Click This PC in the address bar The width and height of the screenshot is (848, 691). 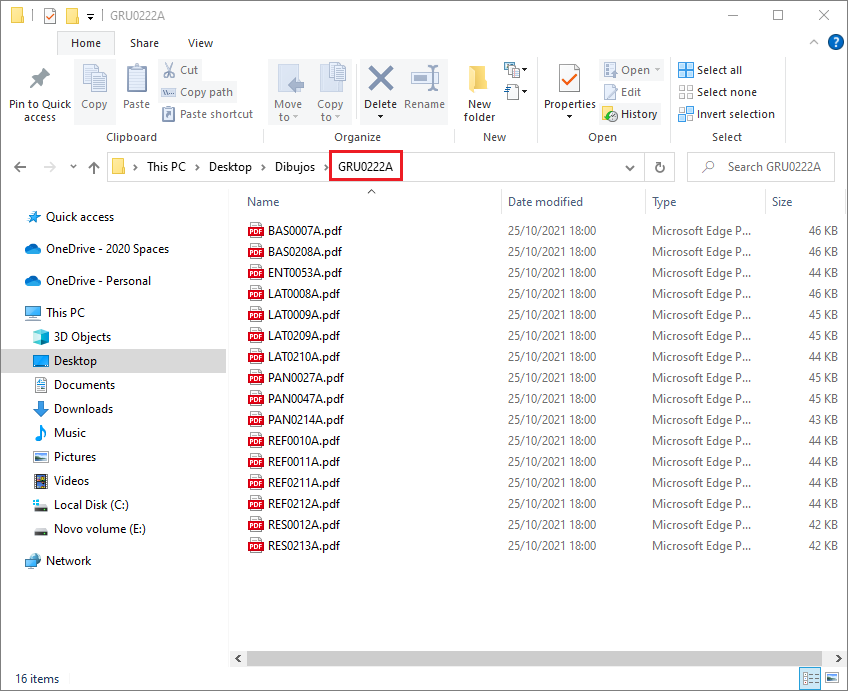coord(166,167)
